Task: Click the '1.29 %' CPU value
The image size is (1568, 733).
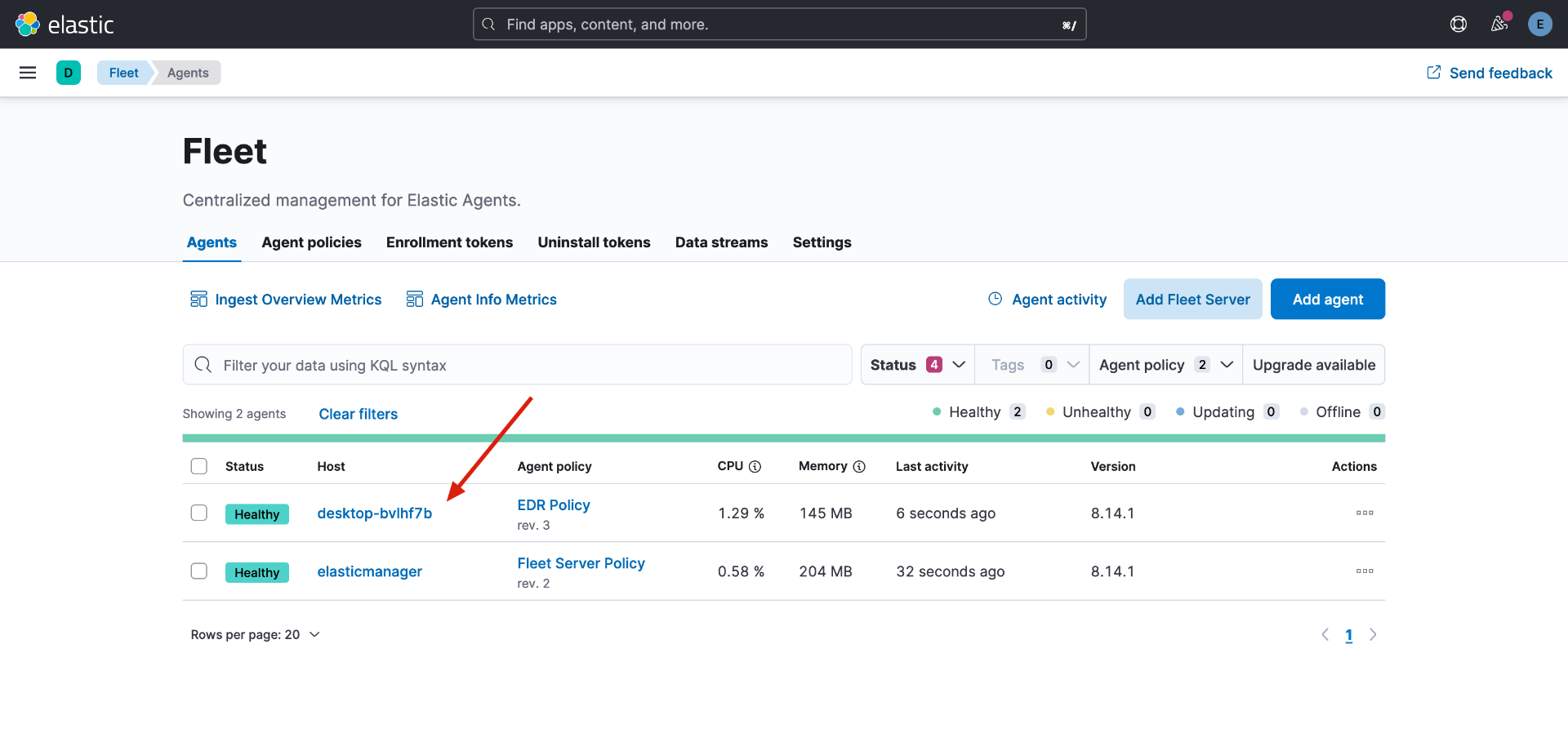Action: [741, 513]
